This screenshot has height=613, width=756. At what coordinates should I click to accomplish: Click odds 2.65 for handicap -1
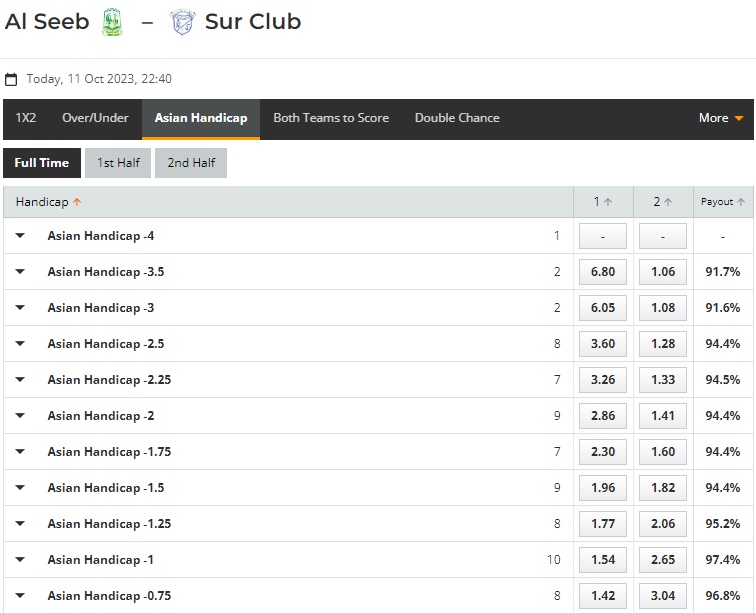663,560
